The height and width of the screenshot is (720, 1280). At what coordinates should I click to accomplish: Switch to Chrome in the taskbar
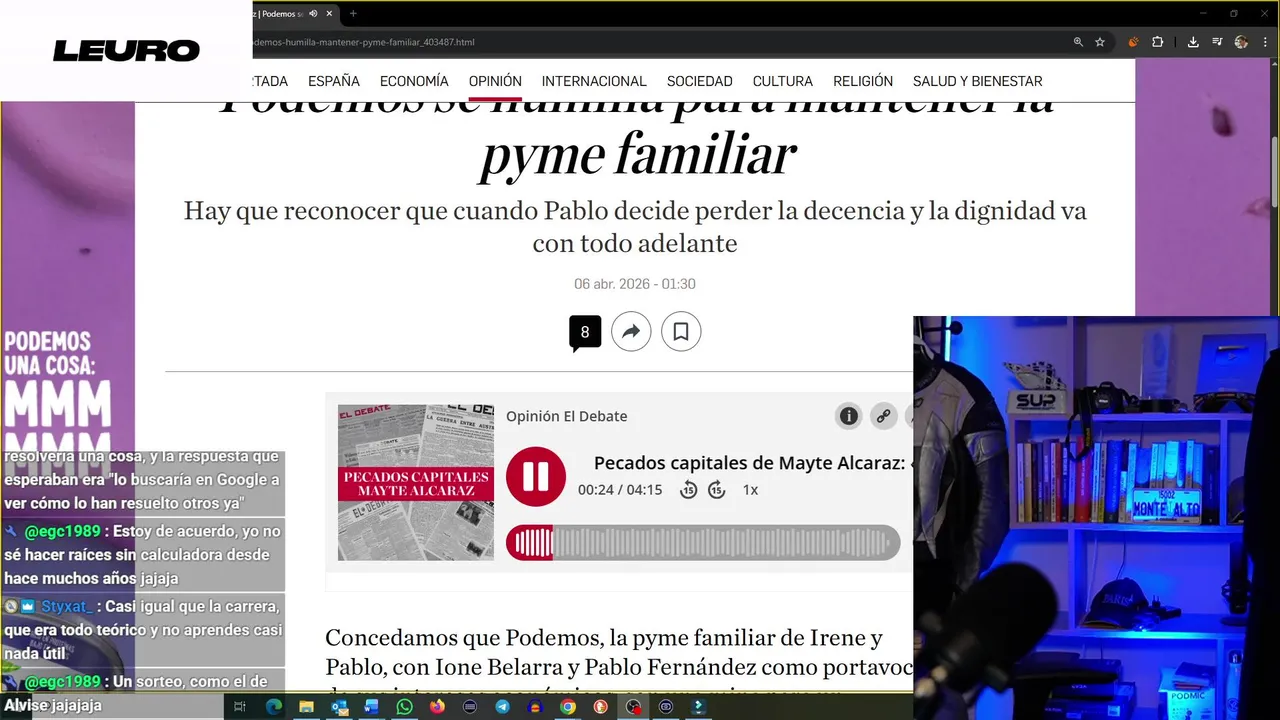(x=567, y=706)
